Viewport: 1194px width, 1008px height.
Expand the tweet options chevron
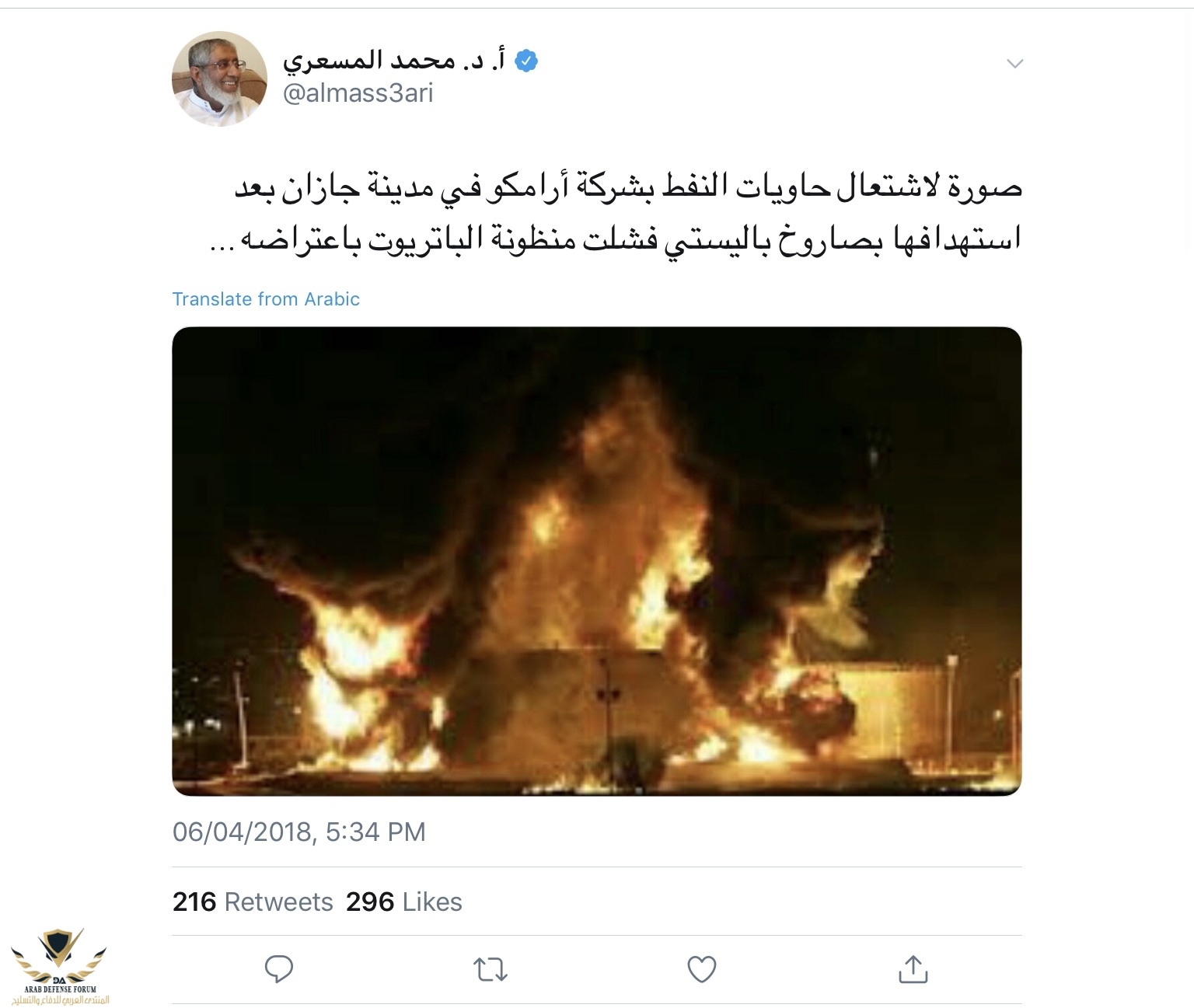[1014, 64]
